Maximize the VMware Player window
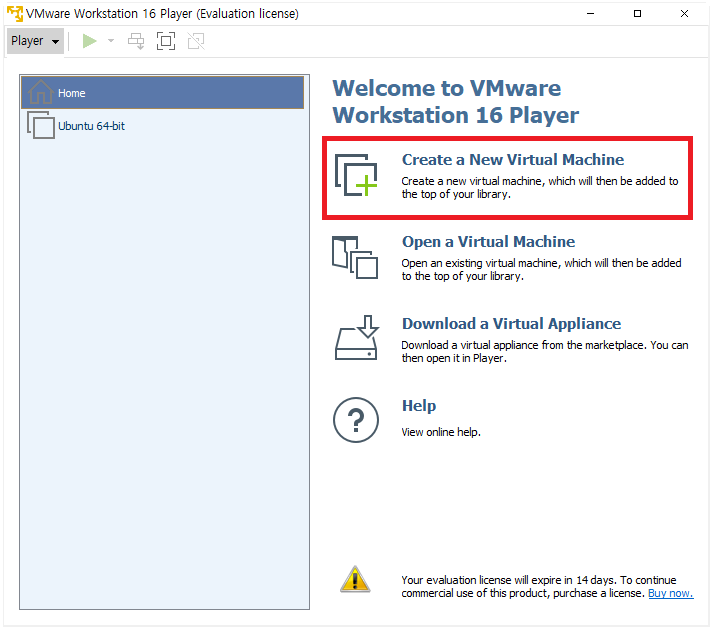This screenshot has width=713, height=631. coord(638,14)
